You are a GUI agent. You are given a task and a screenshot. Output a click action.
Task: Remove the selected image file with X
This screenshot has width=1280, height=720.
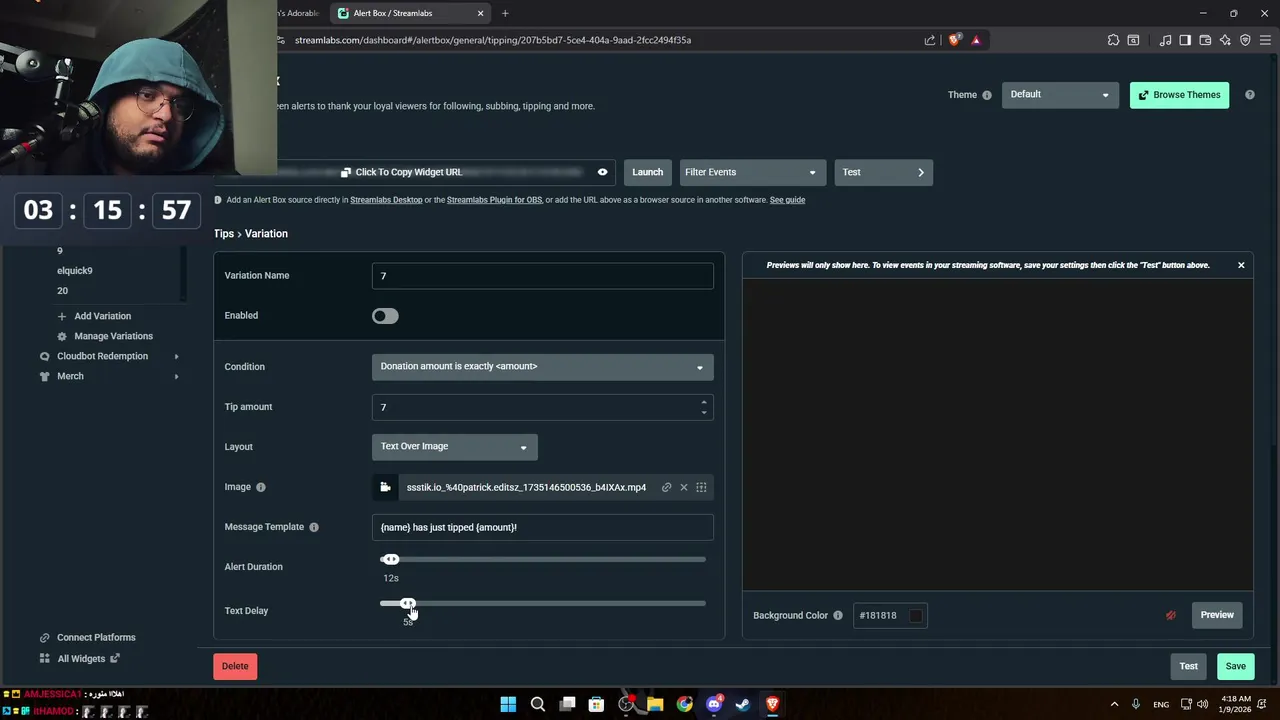pos(684,487)
